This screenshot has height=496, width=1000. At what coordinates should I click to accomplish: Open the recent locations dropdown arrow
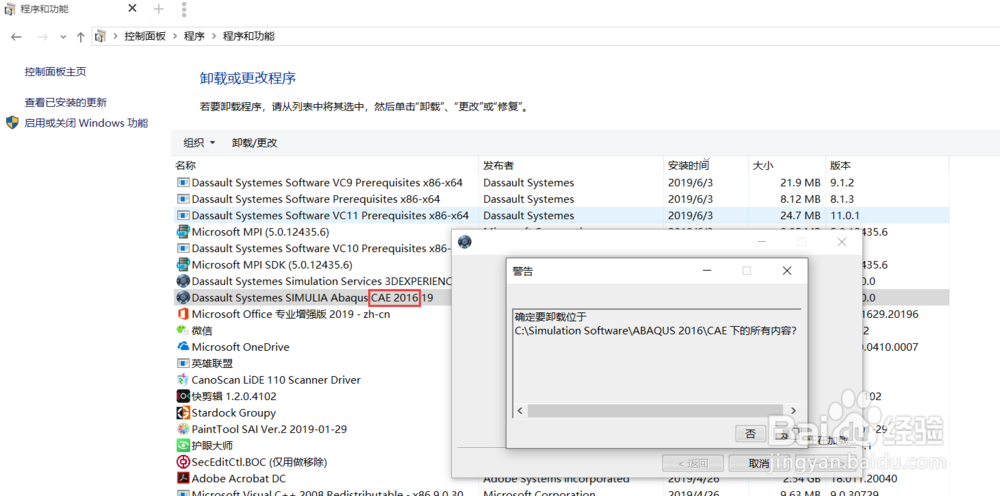click(62, 37)
